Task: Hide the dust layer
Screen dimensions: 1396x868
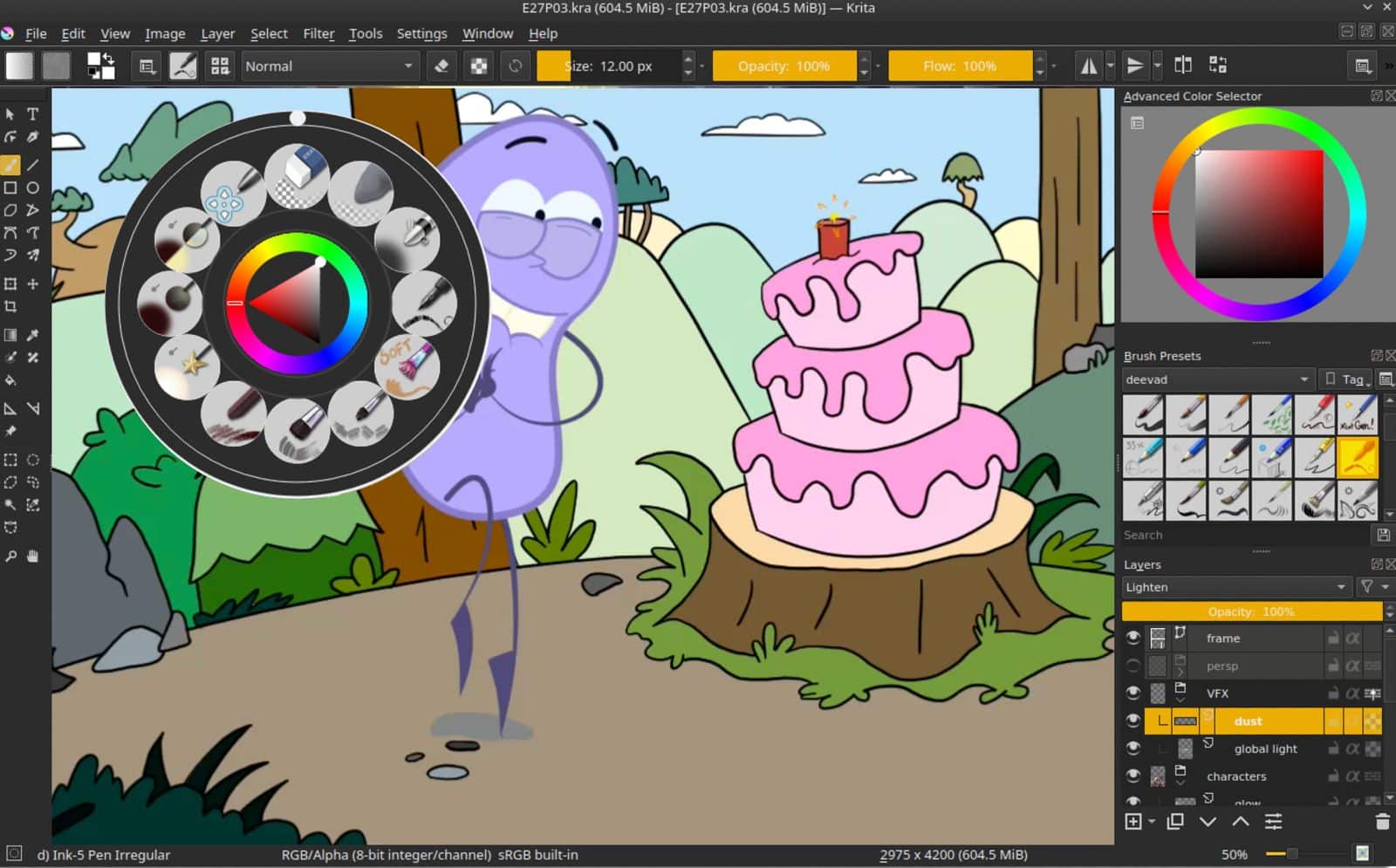Action: click(1133, 721)
